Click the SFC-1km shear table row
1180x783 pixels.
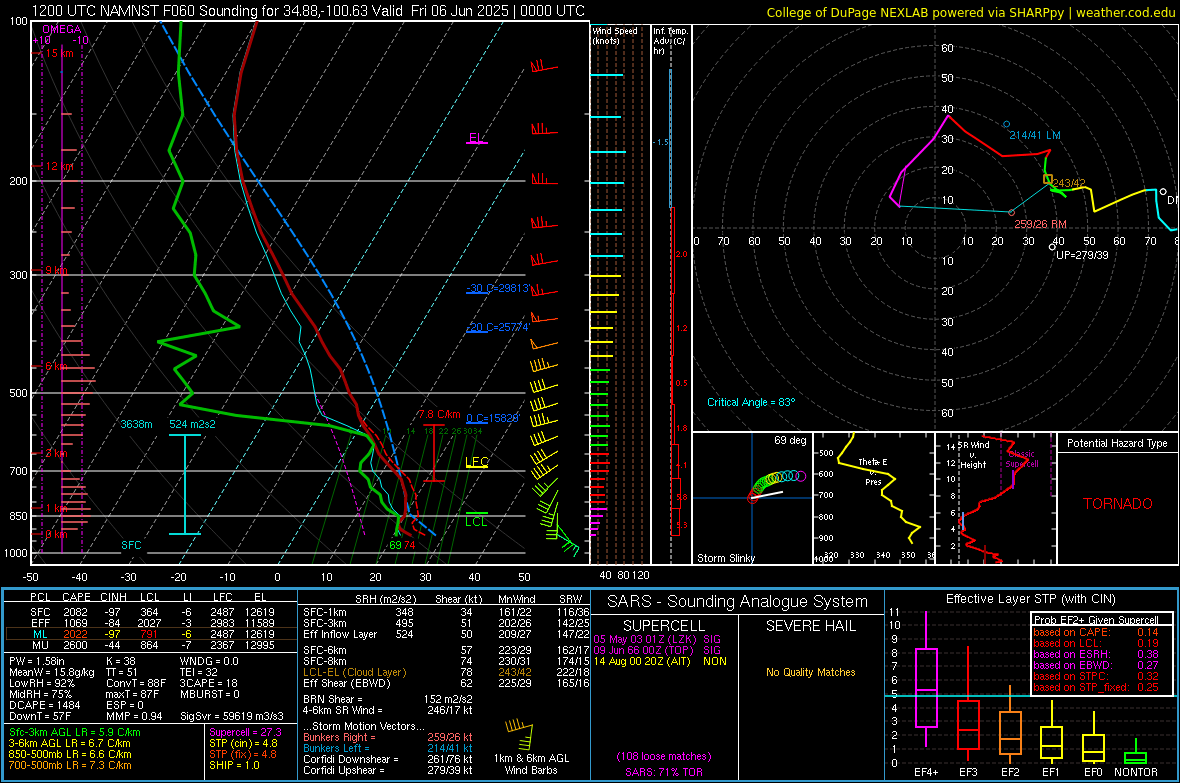pos(447,613)
